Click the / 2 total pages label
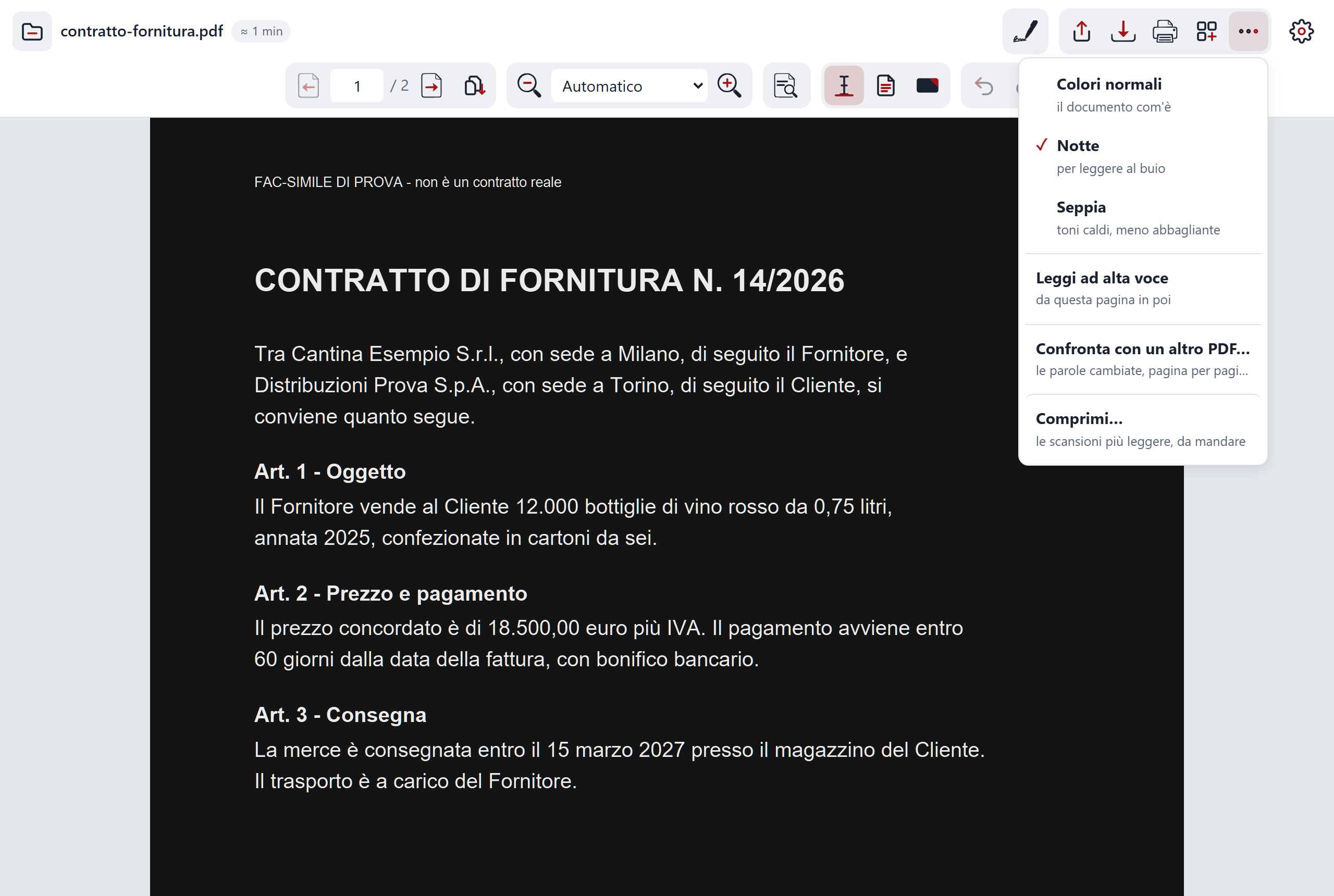1334x896 pixels. click(399, 86)
